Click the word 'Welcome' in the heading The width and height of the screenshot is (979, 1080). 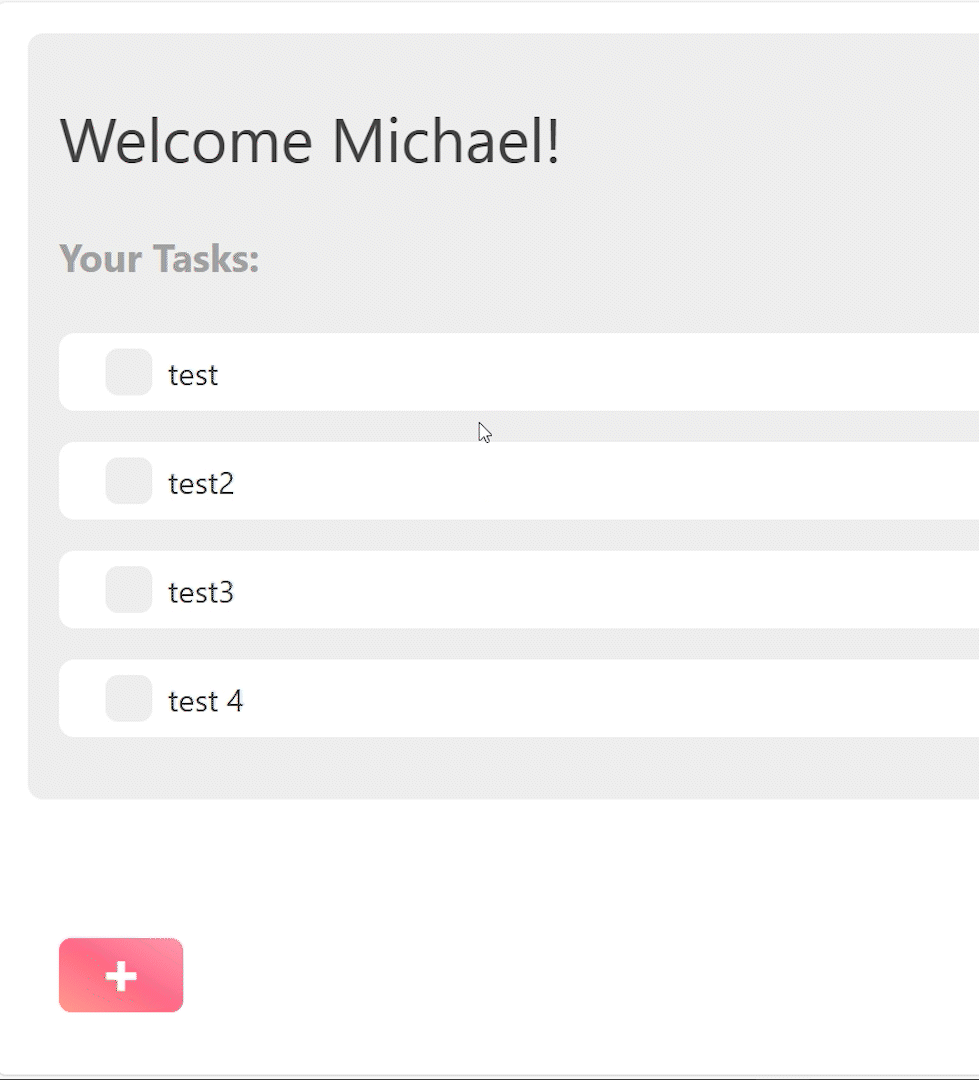point(187,141)
